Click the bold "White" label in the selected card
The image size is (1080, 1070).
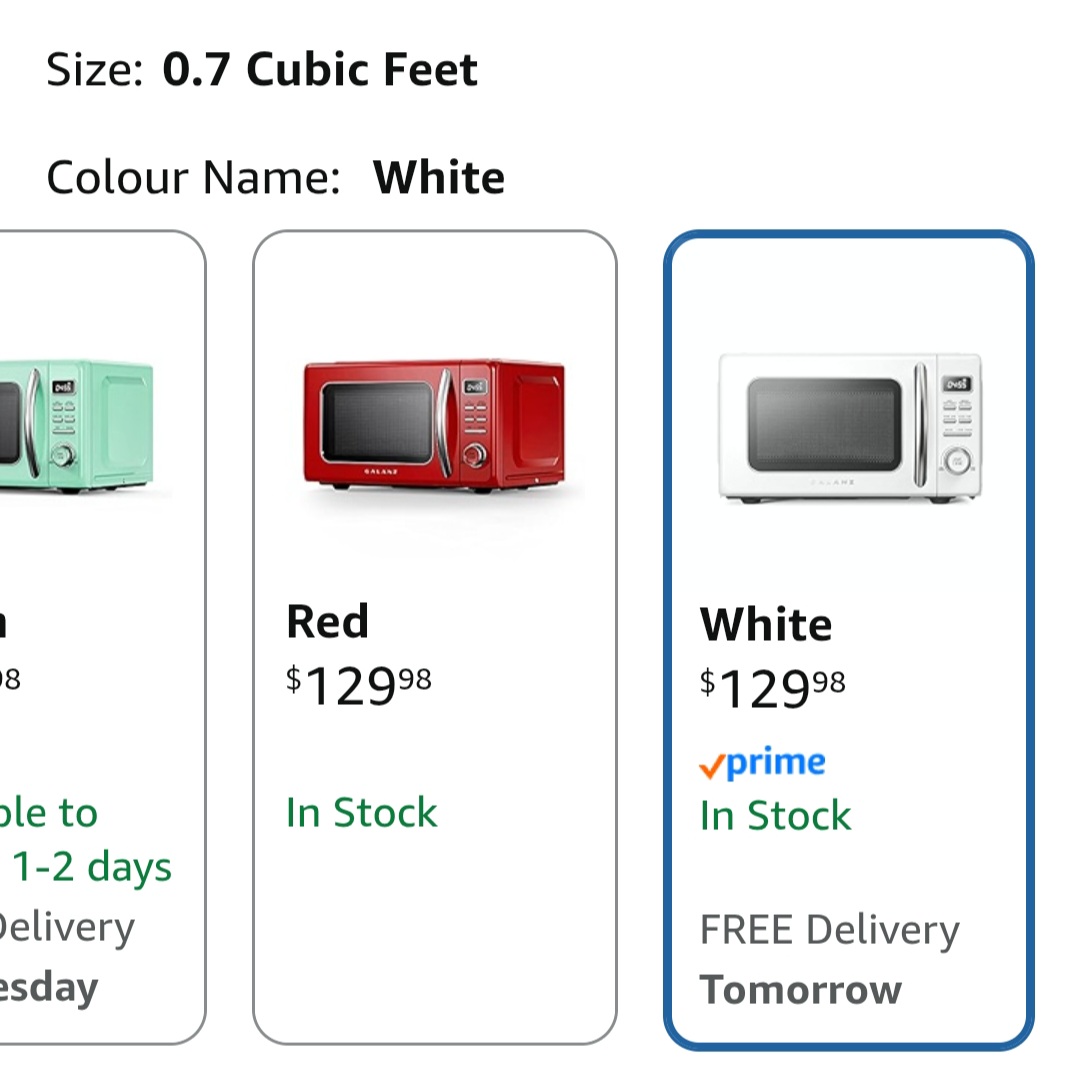point(765,625)
